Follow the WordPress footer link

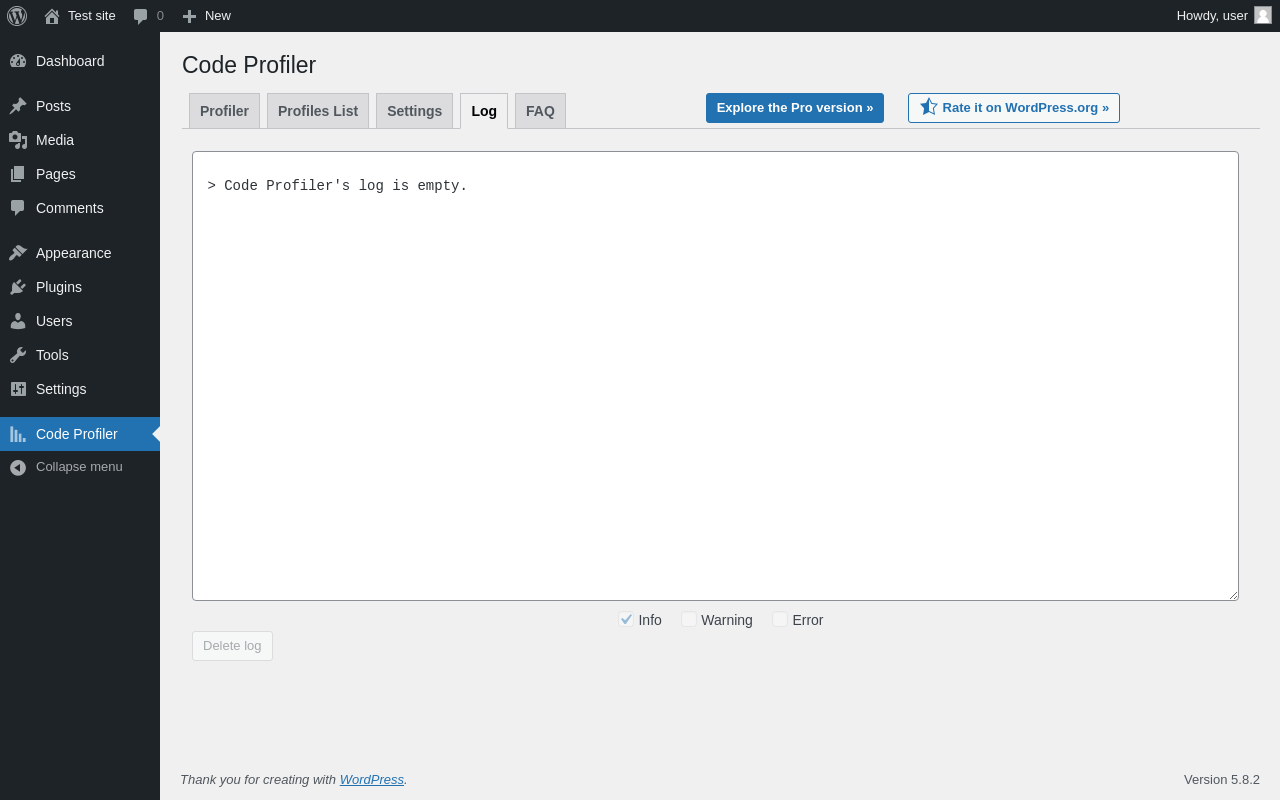(x=372, y=779)
